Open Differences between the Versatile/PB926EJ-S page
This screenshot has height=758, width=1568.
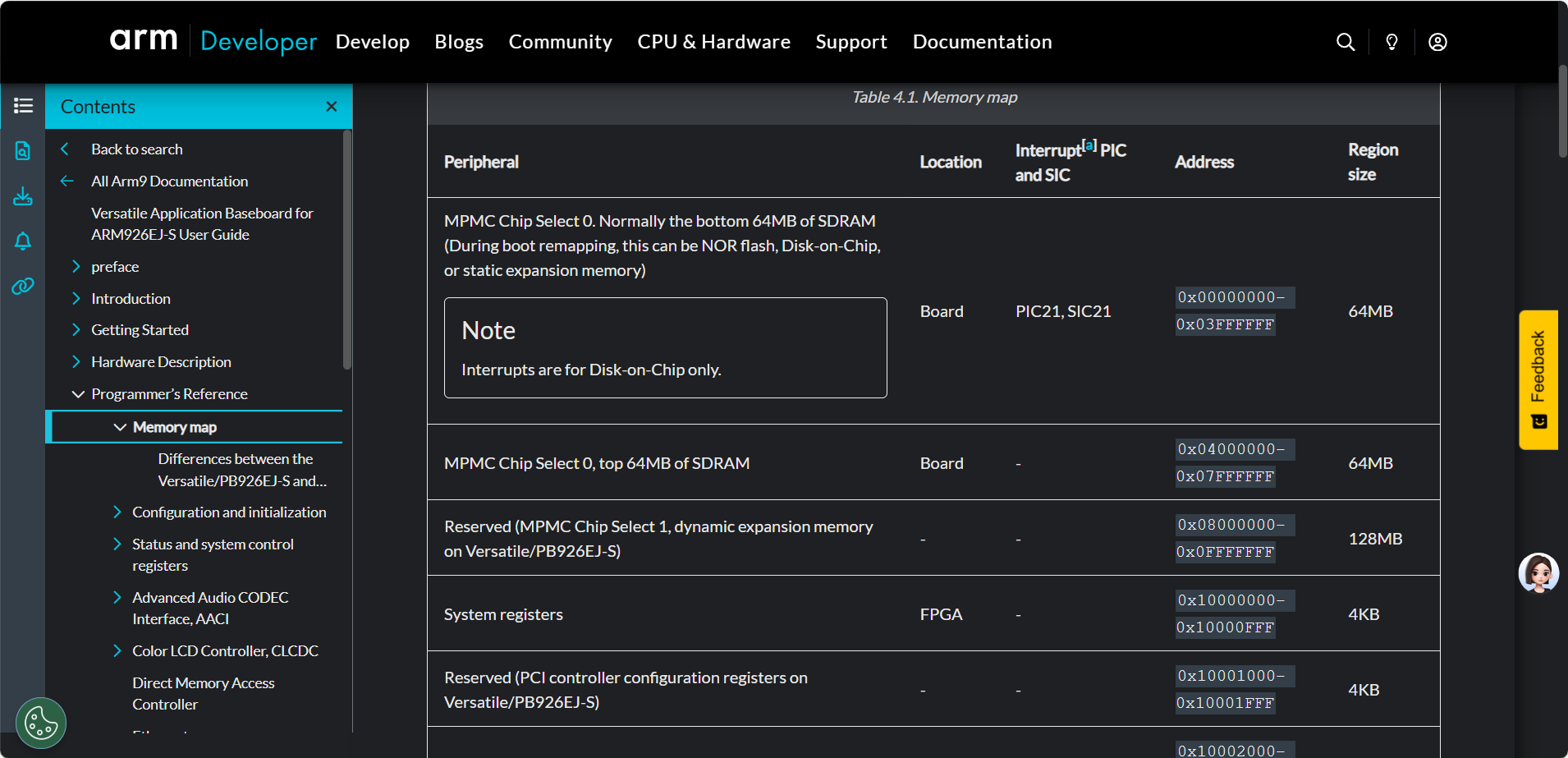[x=242, y=470]
